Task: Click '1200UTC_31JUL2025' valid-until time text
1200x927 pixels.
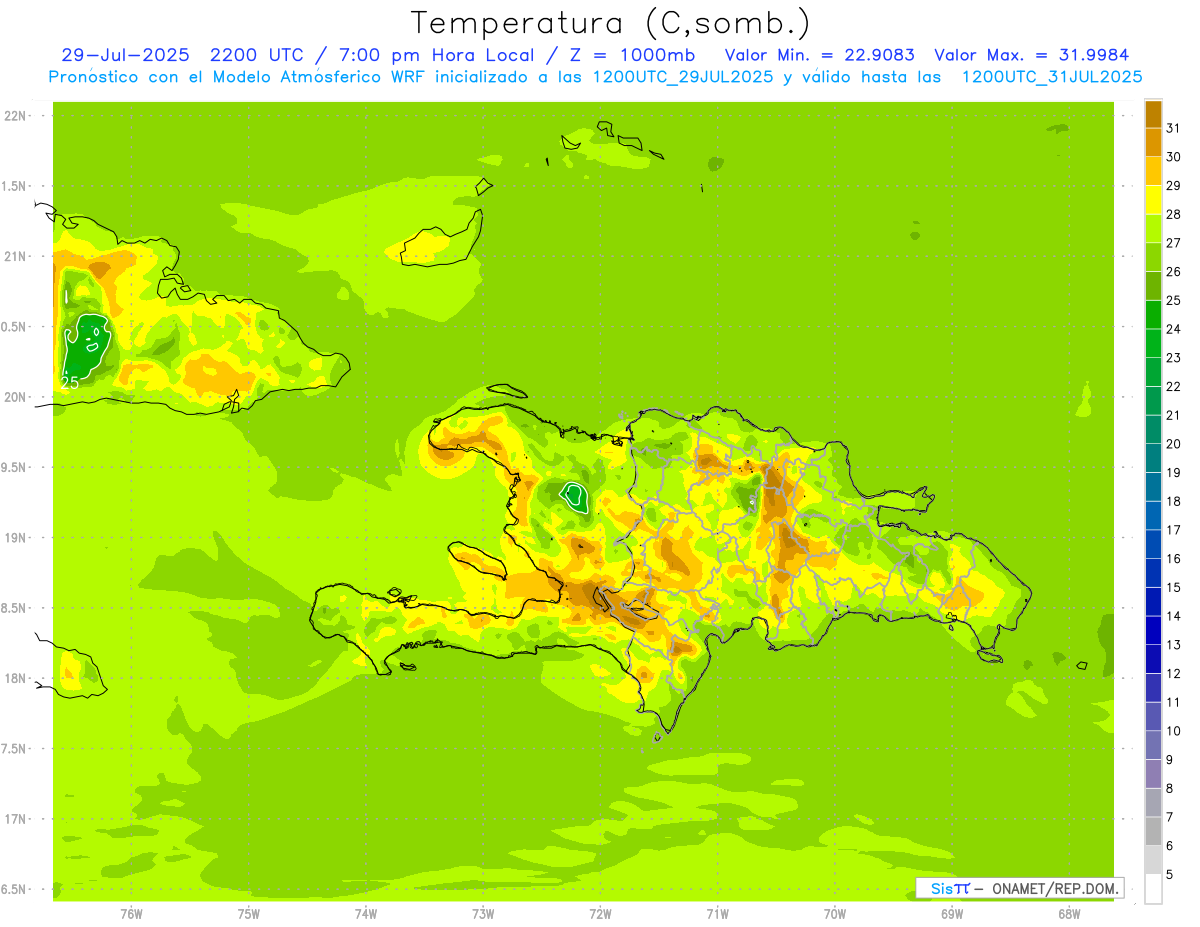Action: (1052, 77)
